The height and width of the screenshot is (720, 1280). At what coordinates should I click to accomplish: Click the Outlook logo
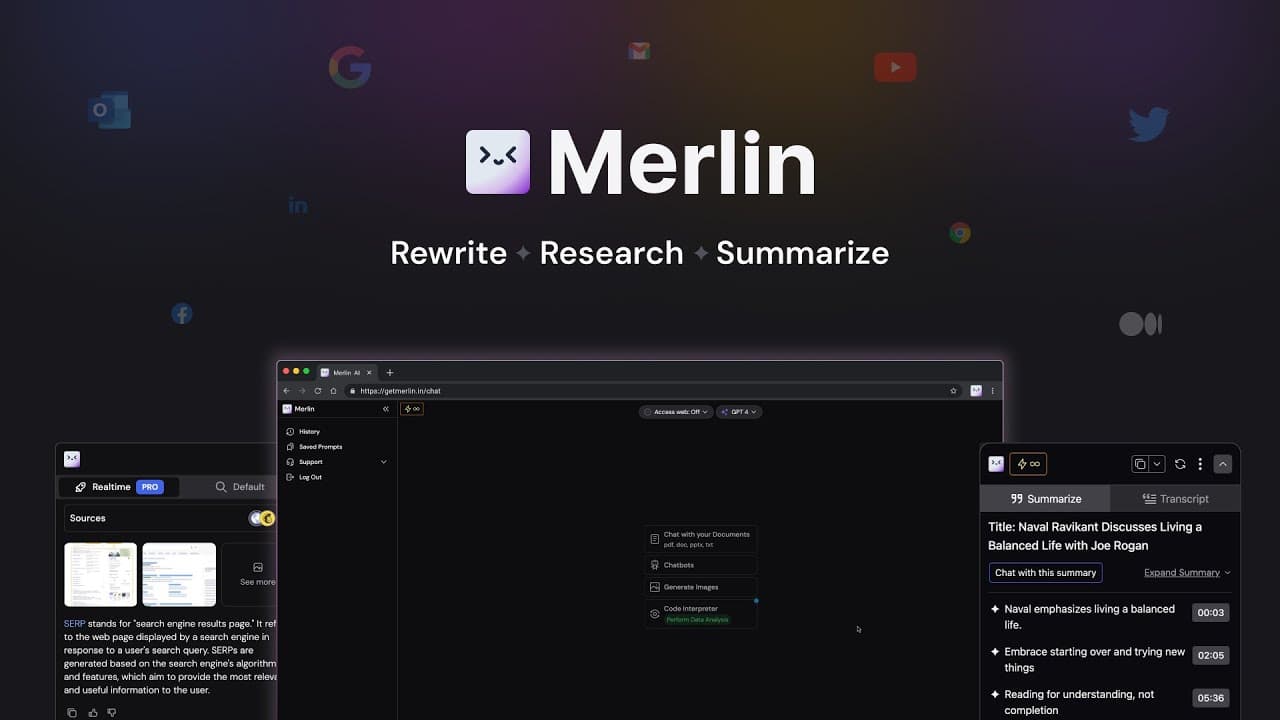pos(110,110)
